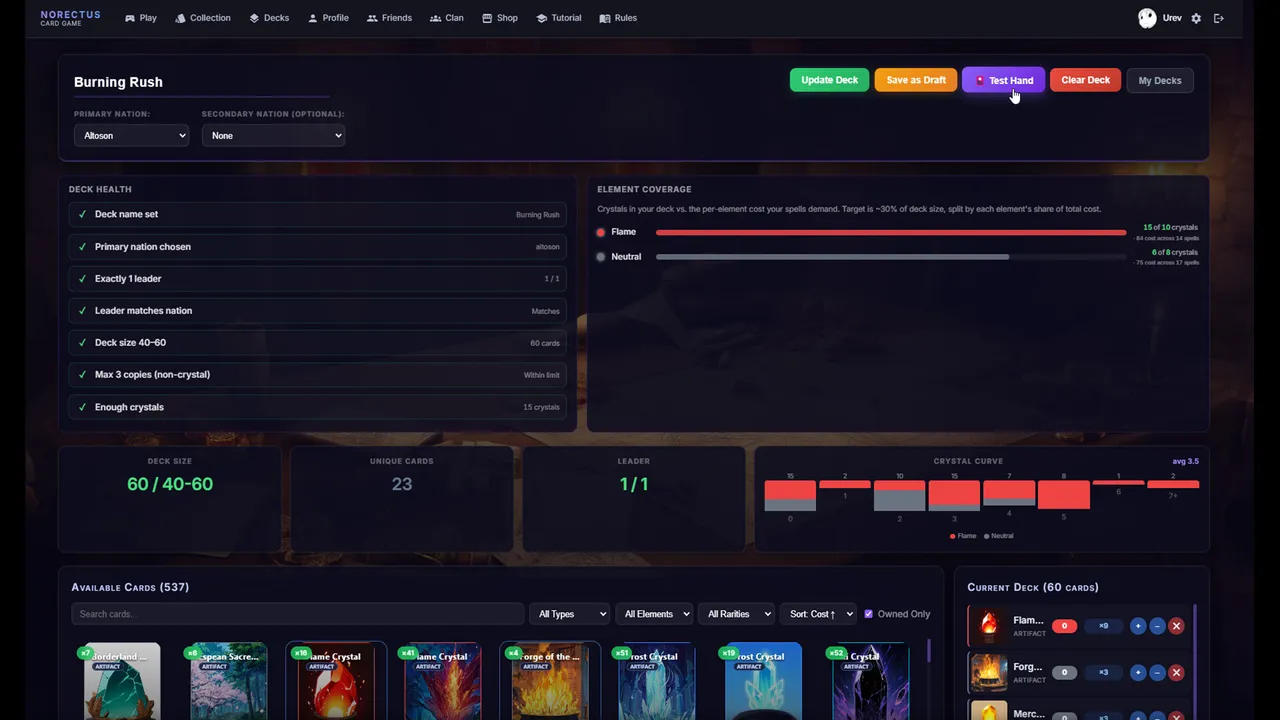Viewport: 1280px width, 720px height.
Task: Click the unique cards value 23
Action: coord(401,484)
